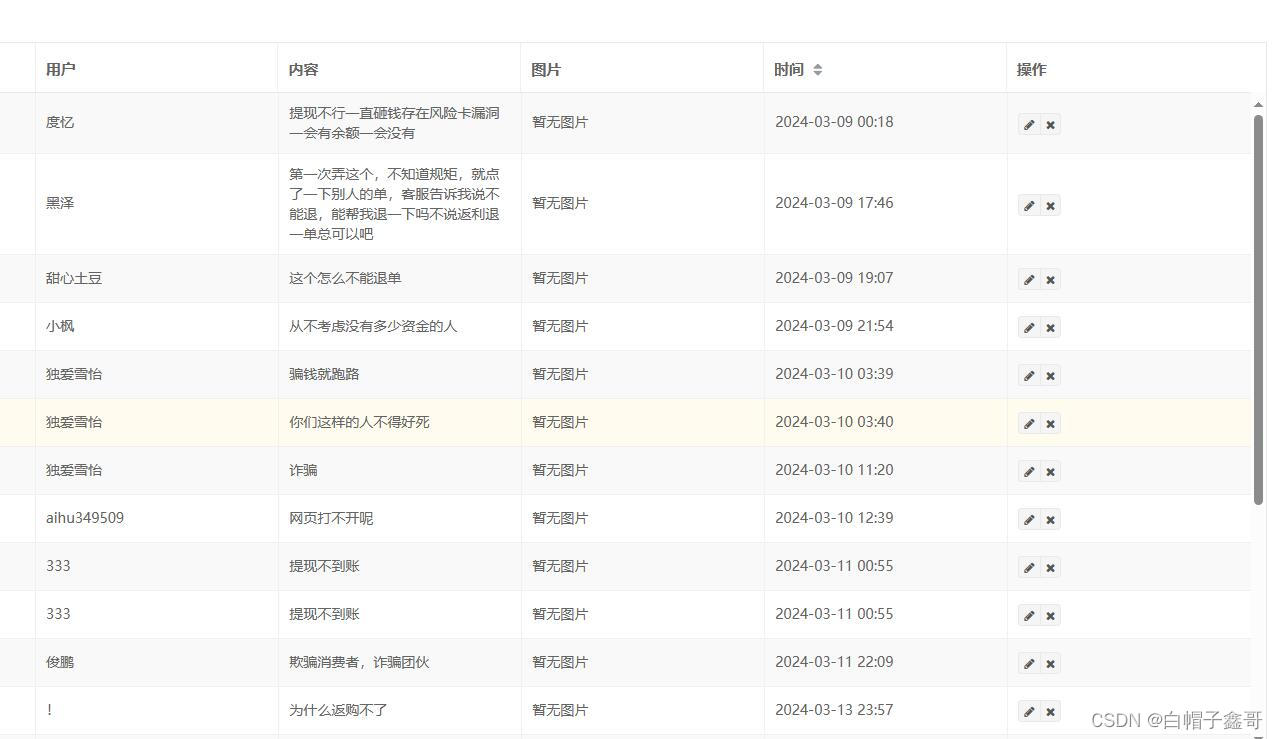Select the username 黑泽
1278x739 pixels.
pos(60,203)
